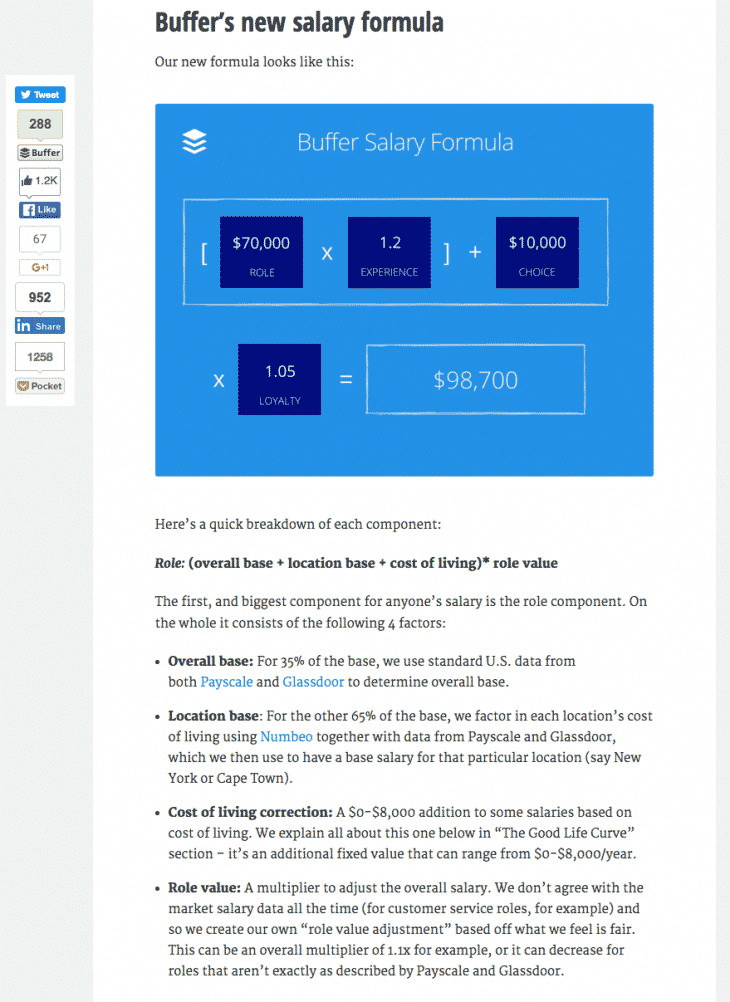Viewport: 730px width, 1002px height.
Task: Click the 67 Google+ count bubble
Action: [x=40, y=239]
